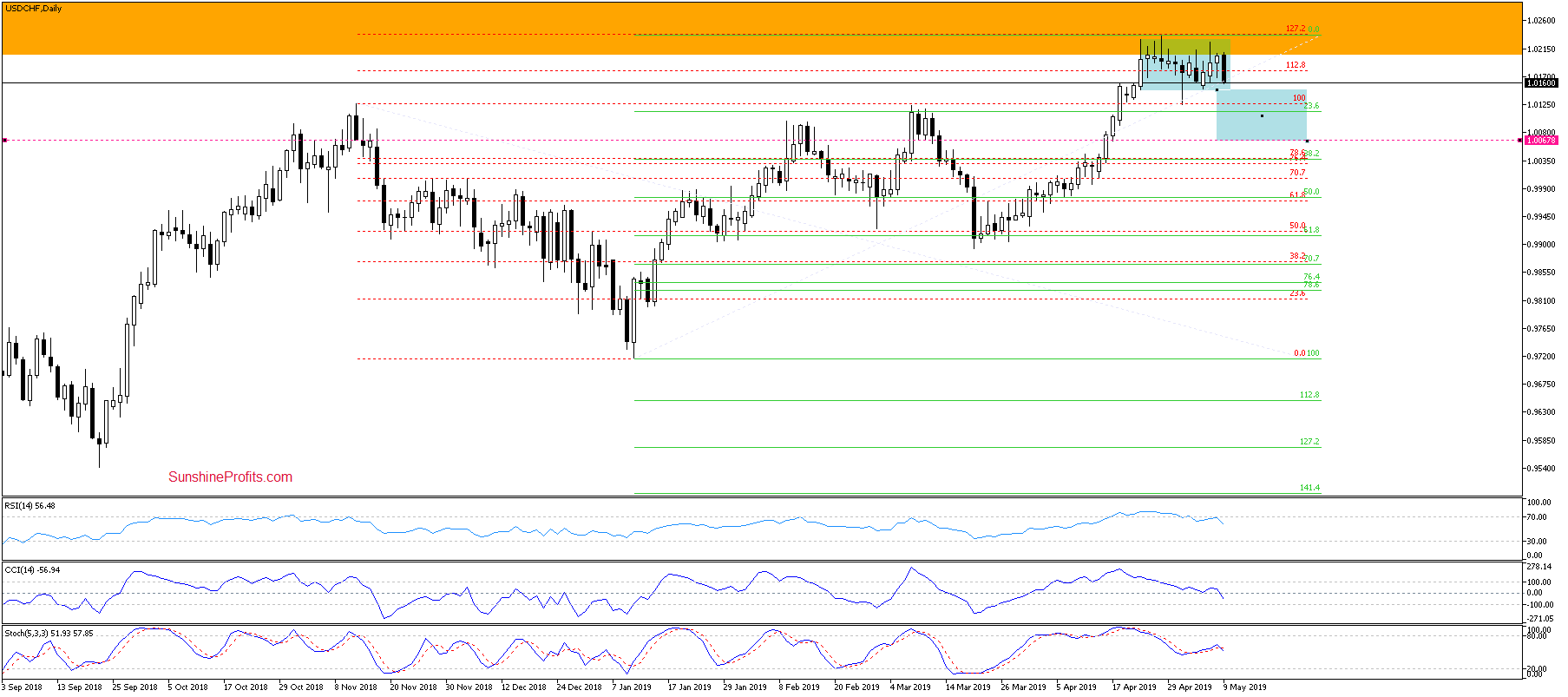Viewport: 1568px width, 697px height.
Task: Click the 5 Oct 2018 date label
Action: pos(187,687)
